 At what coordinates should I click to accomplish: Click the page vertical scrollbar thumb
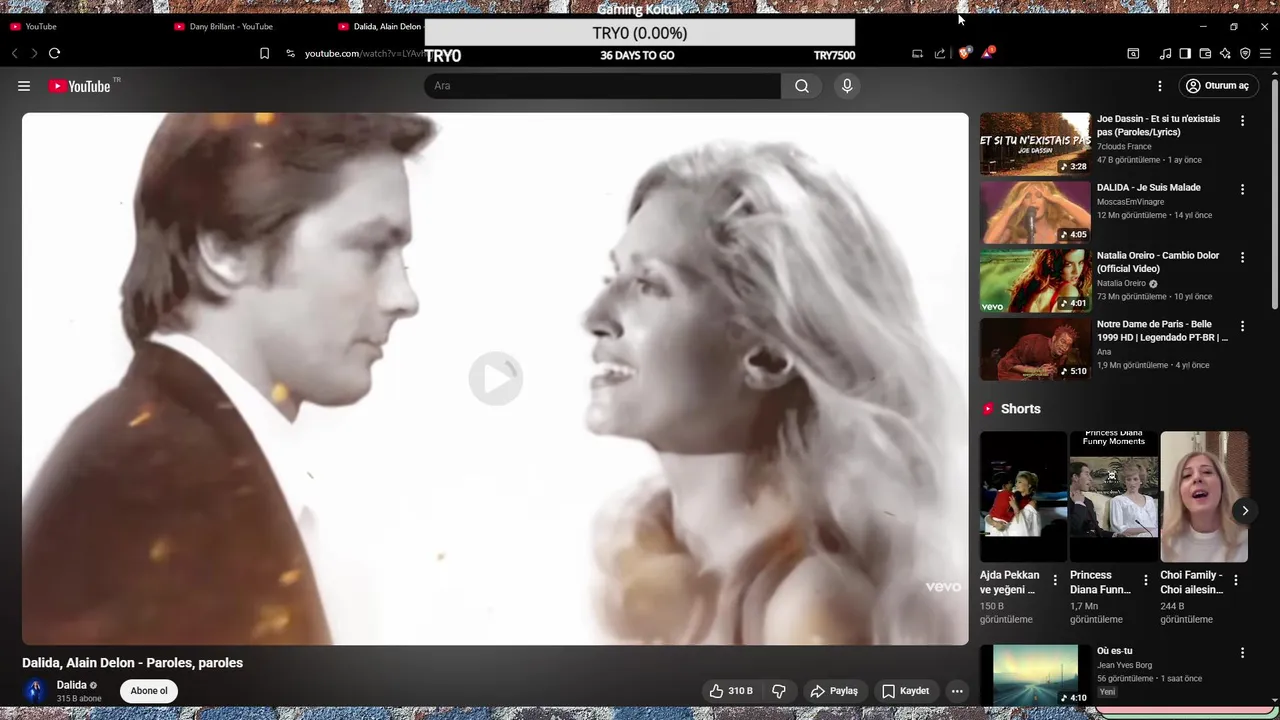1274,195
